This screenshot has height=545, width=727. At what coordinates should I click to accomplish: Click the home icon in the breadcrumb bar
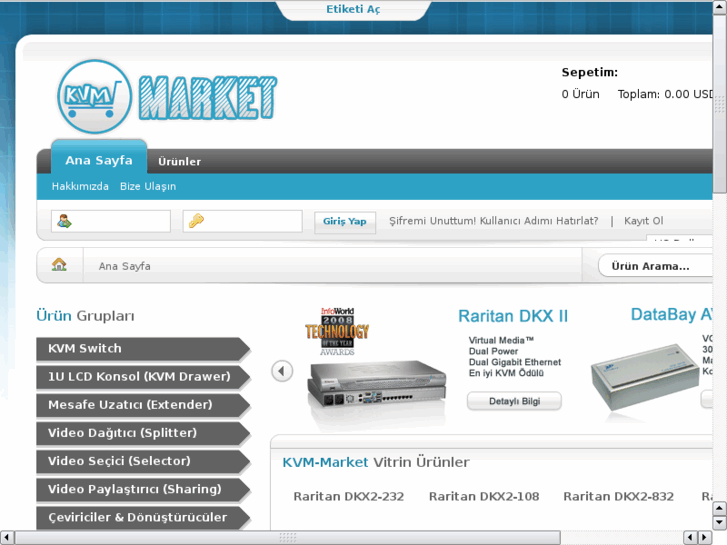[x=59, y=264]
